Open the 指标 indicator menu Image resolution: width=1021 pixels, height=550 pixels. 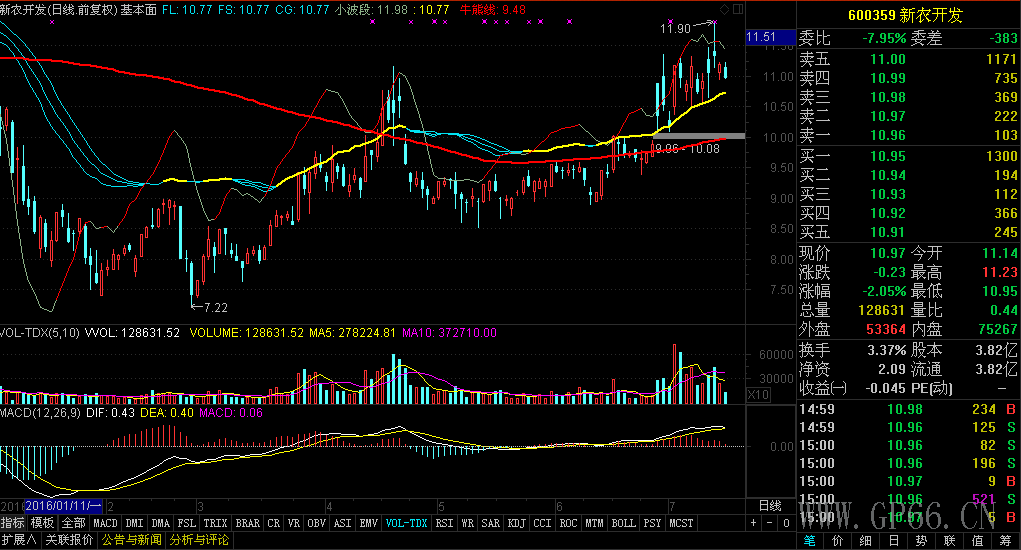(13, 523)
